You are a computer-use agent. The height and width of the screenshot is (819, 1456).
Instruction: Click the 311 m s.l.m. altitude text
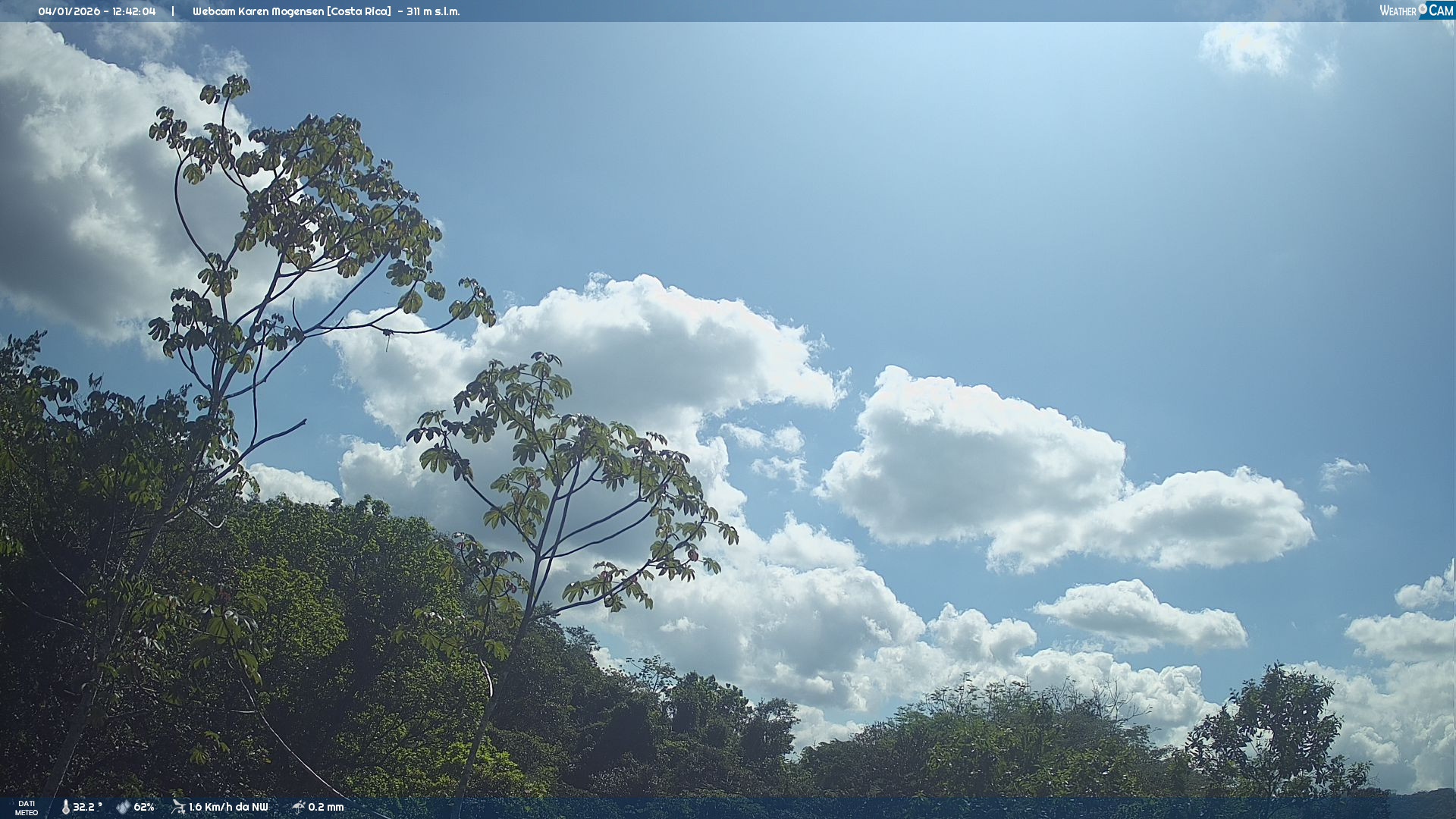pos(433,11)
